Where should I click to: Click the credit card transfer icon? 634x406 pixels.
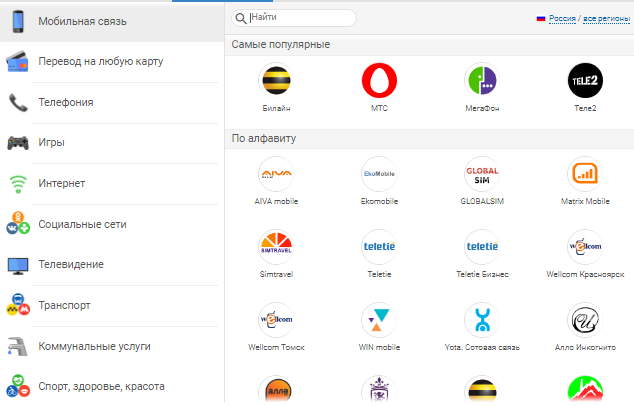pos(17,61)
